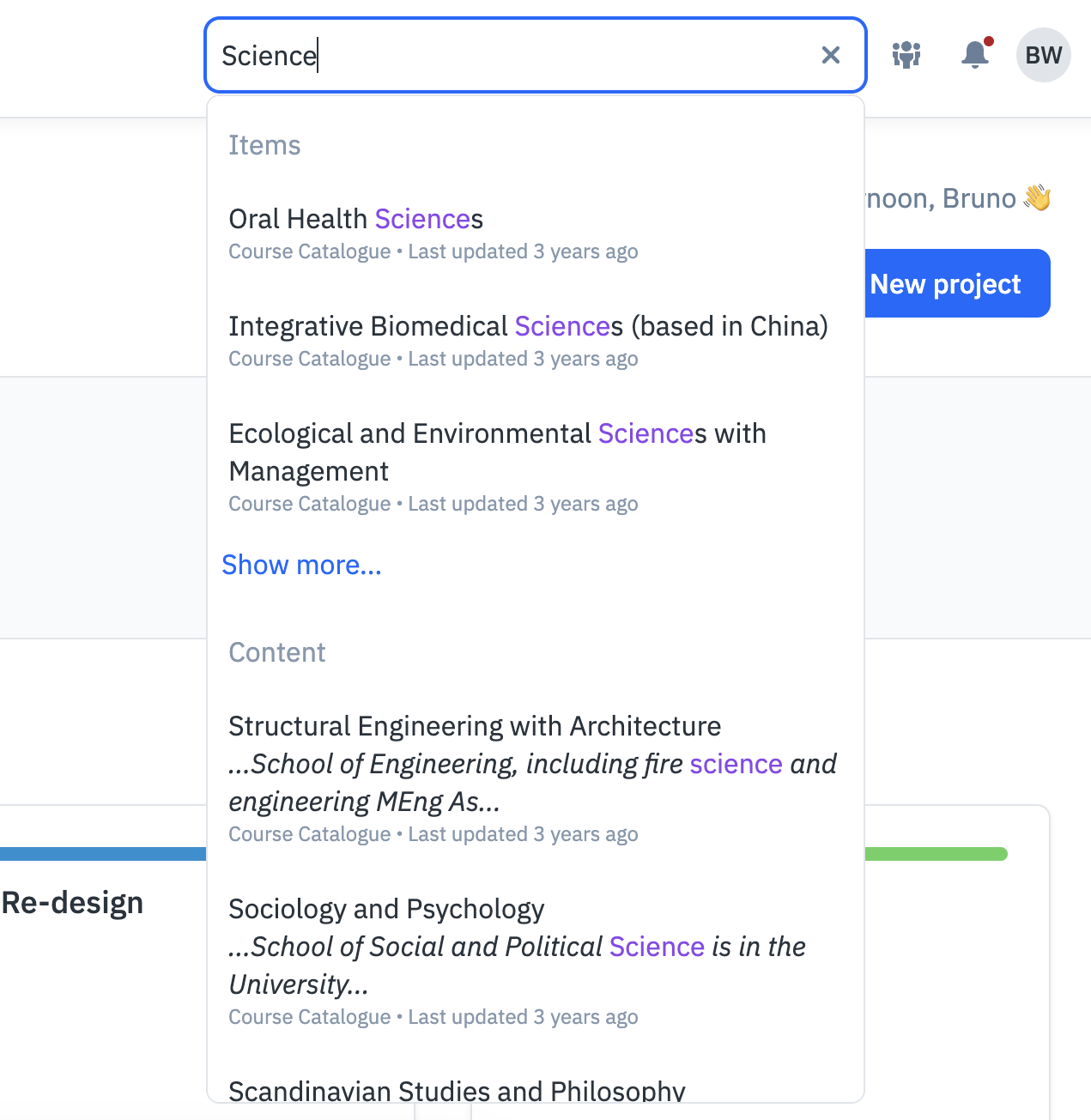Clear the search with the X icon
The image size is (1091, 1120).
(830, 55)
